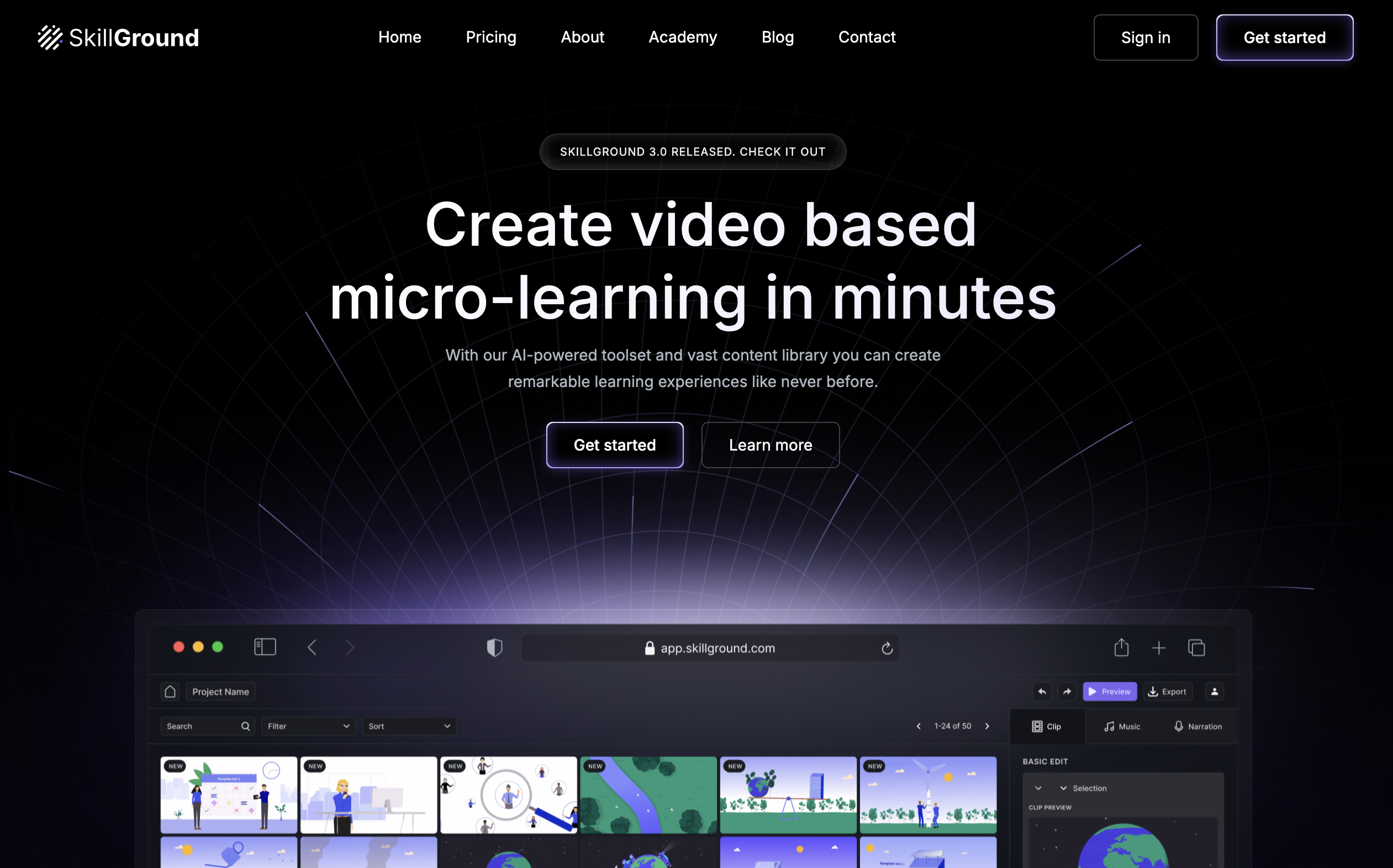Viewport: 1393px width, 868px height.
Task: Type in the Search field in library
Action: (206, 726)
